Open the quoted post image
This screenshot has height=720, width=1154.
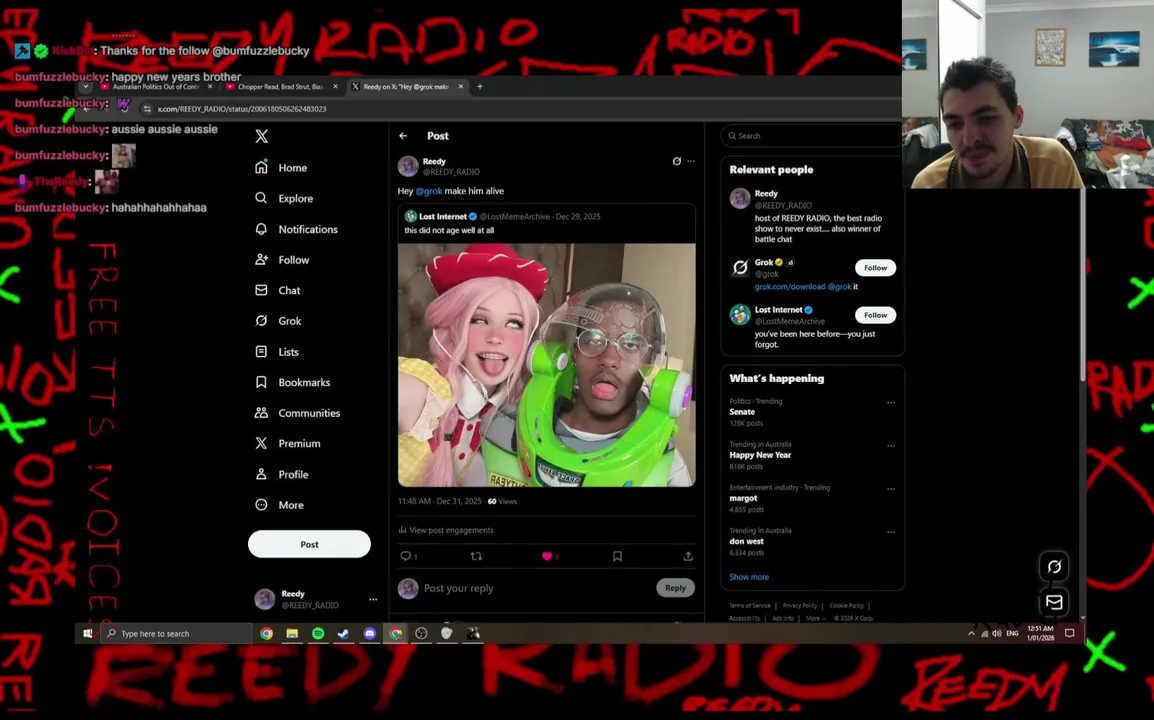(x=546, y=365)
